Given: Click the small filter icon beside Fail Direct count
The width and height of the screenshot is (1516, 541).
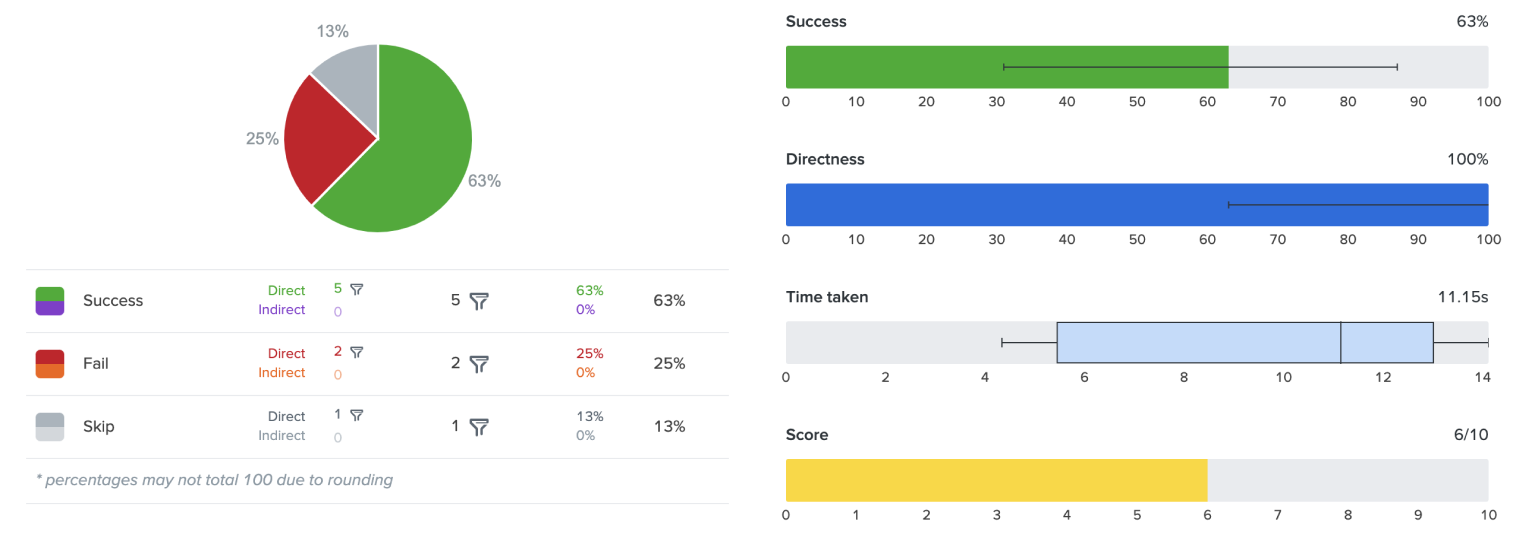Looking at the screenshot, I should 356,352.
